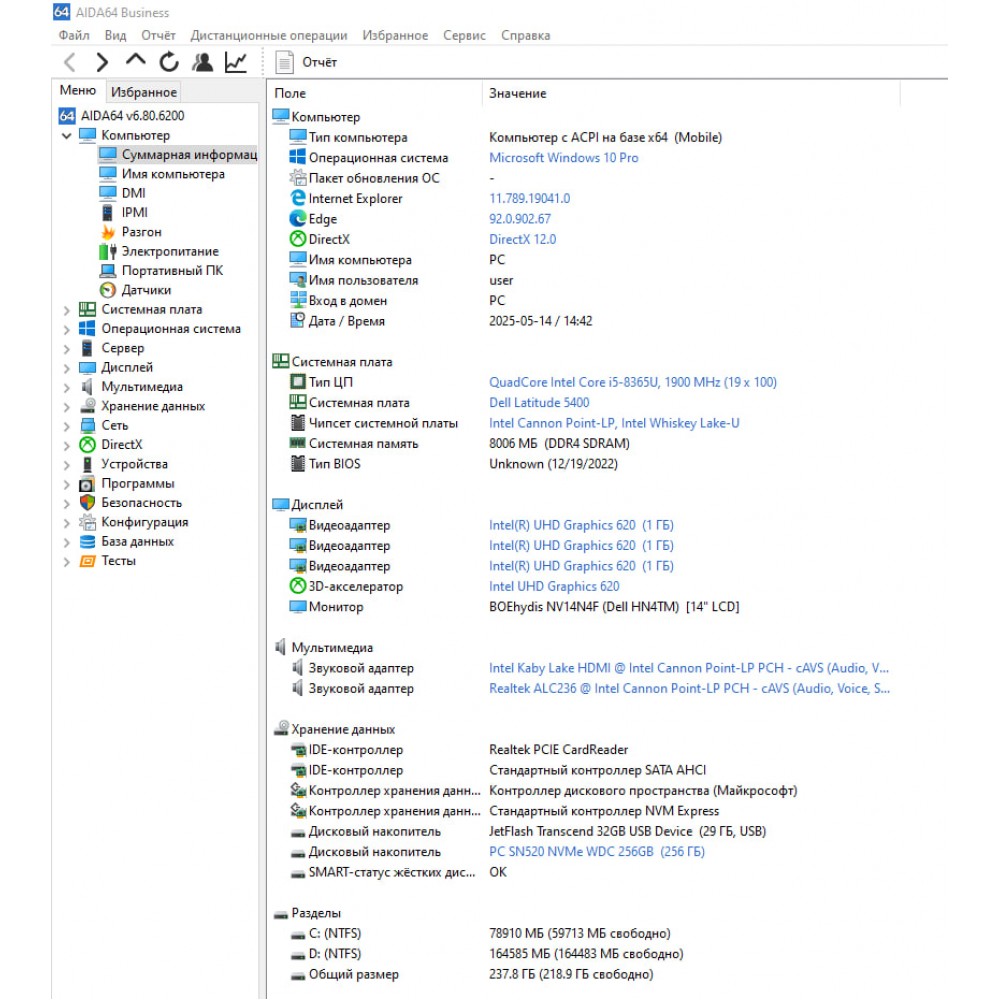Open the Internet Explorer version 11.789.19041.0 link

coord(529,198)
